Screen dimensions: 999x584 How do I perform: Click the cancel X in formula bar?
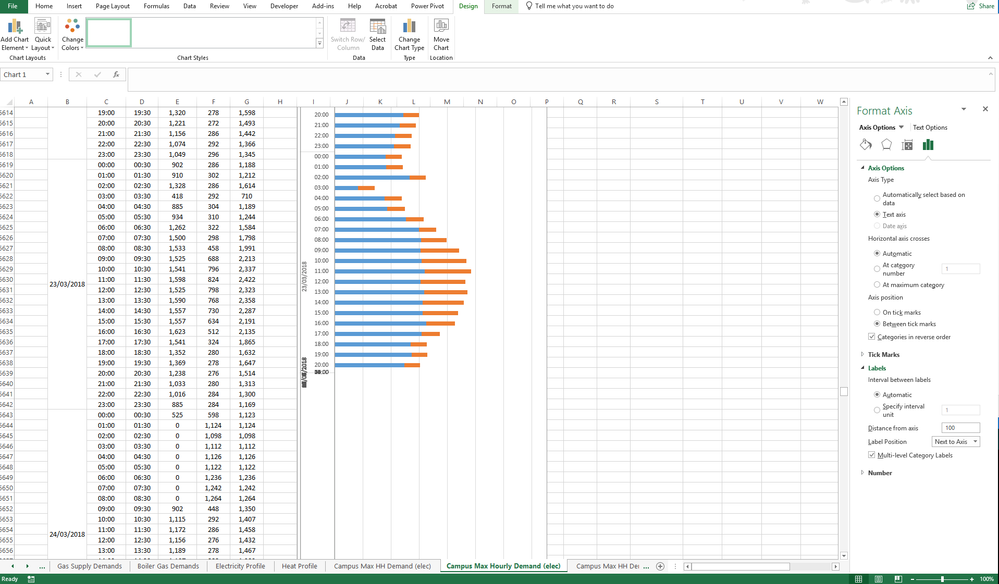coord(78,75)
